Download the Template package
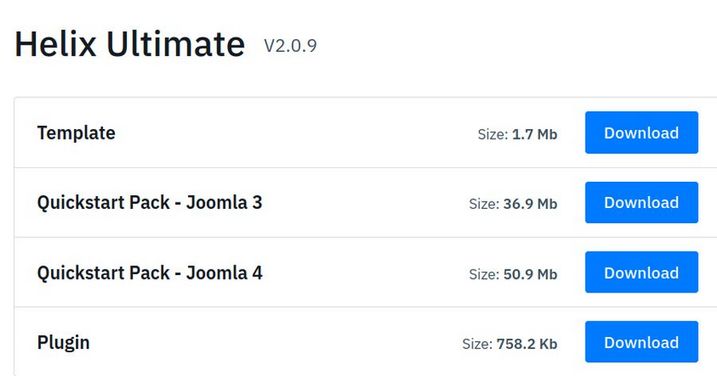Screen dimensions: 717x376 (642, 133)
